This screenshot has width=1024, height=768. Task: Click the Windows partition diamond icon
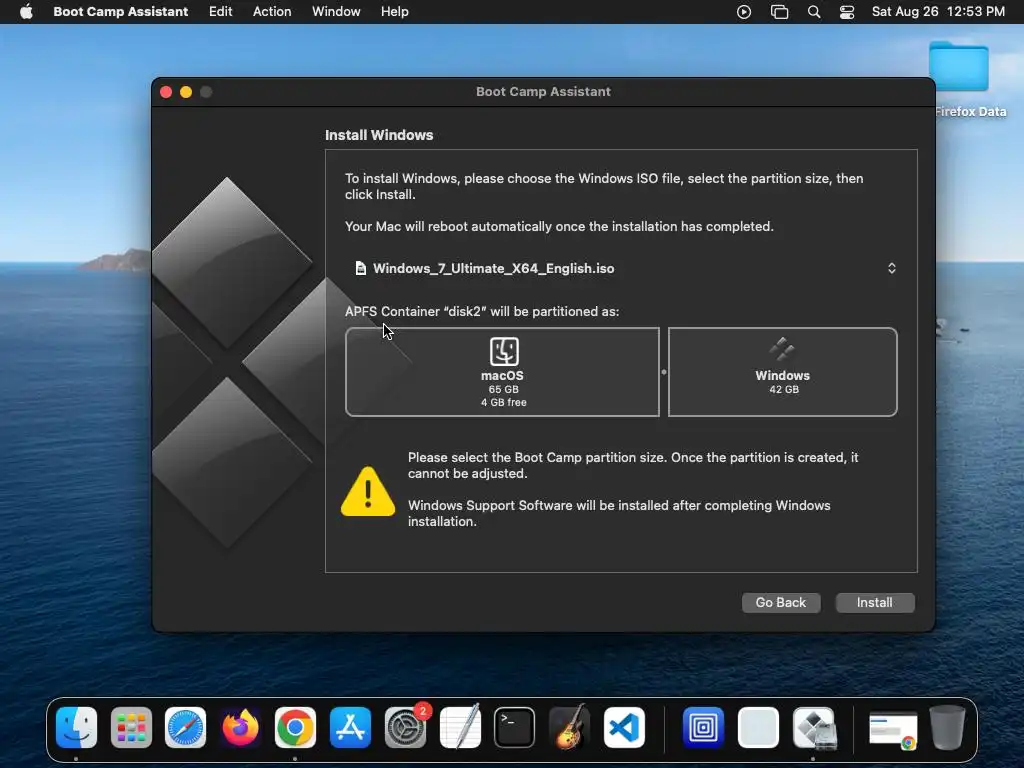coord(782,349)
